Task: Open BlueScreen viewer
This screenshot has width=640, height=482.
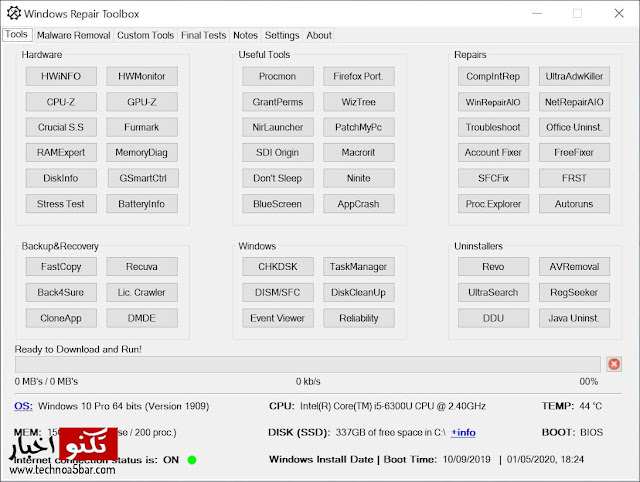Action: (278, 204)
